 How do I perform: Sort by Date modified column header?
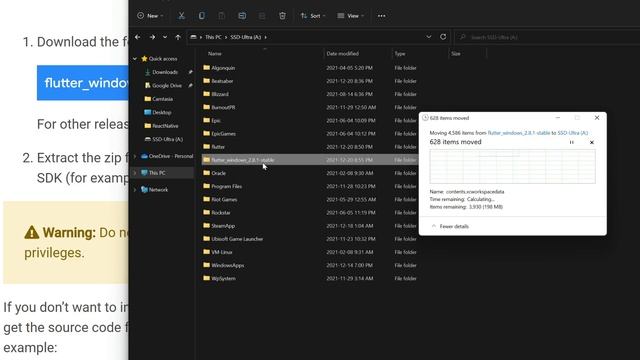[342, 53]
